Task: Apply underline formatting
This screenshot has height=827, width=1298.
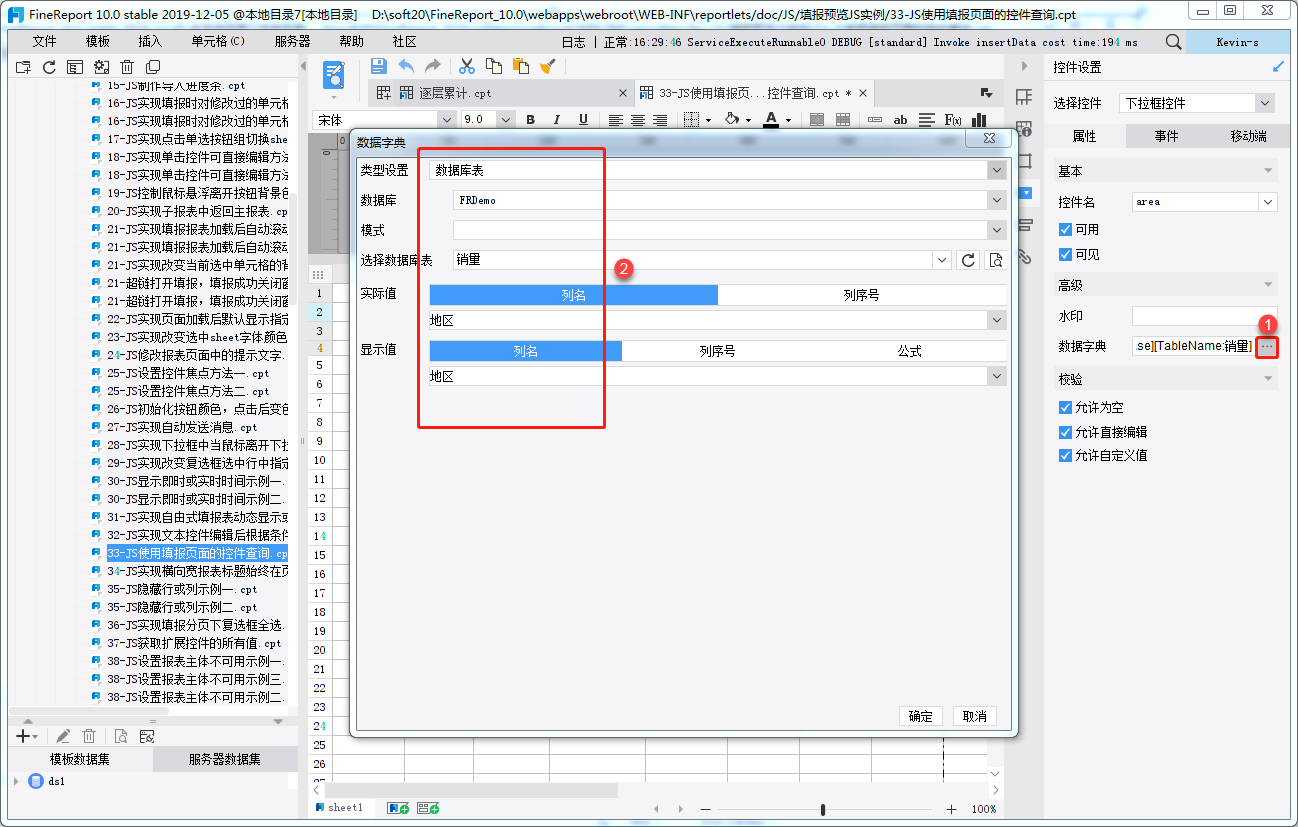Action: (583, 120)
